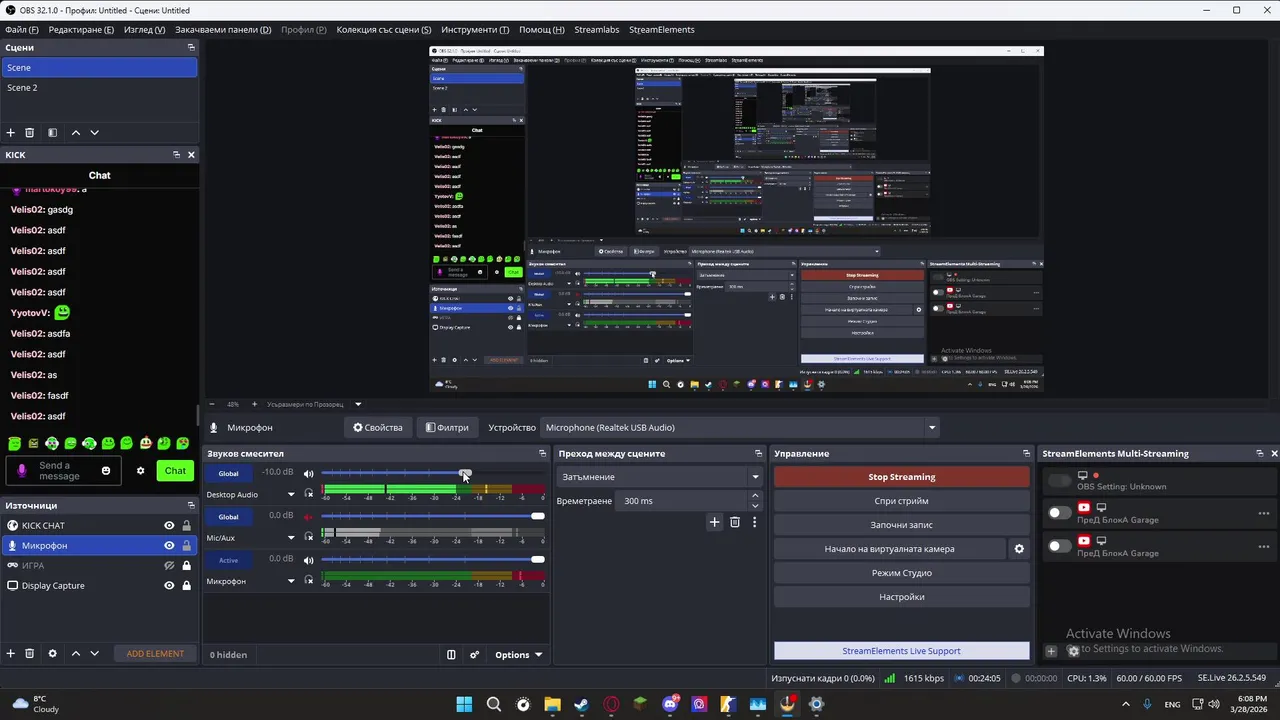Open Настройки from the controls panel
The height and width of the screenshot is (720, 1280).
902,597
